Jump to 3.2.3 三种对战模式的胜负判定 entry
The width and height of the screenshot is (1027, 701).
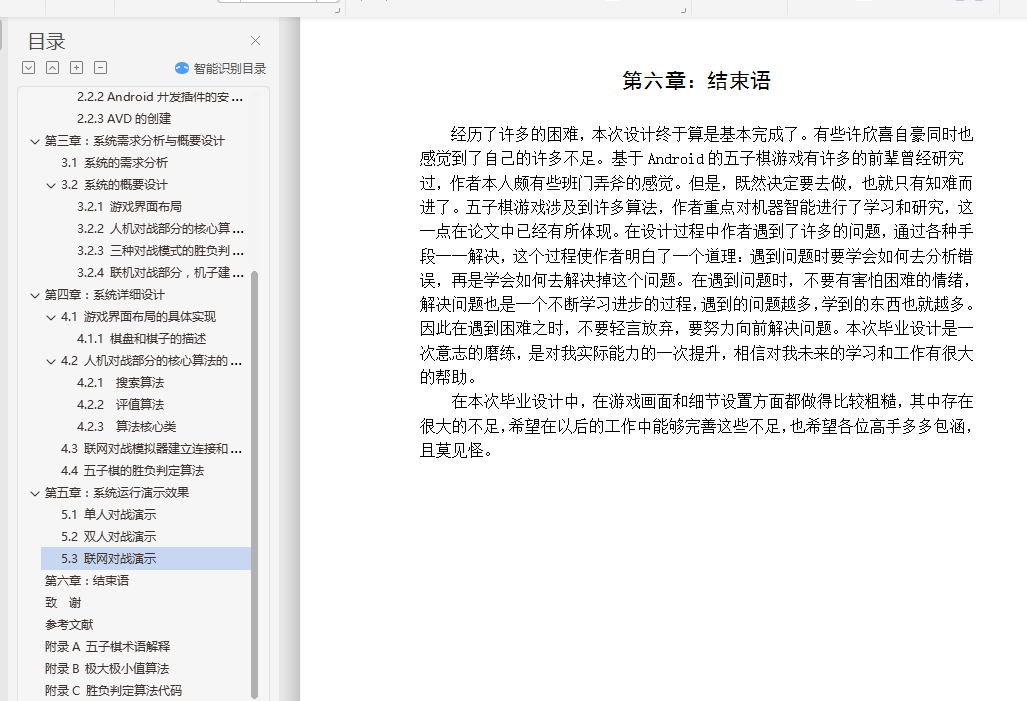160,250
